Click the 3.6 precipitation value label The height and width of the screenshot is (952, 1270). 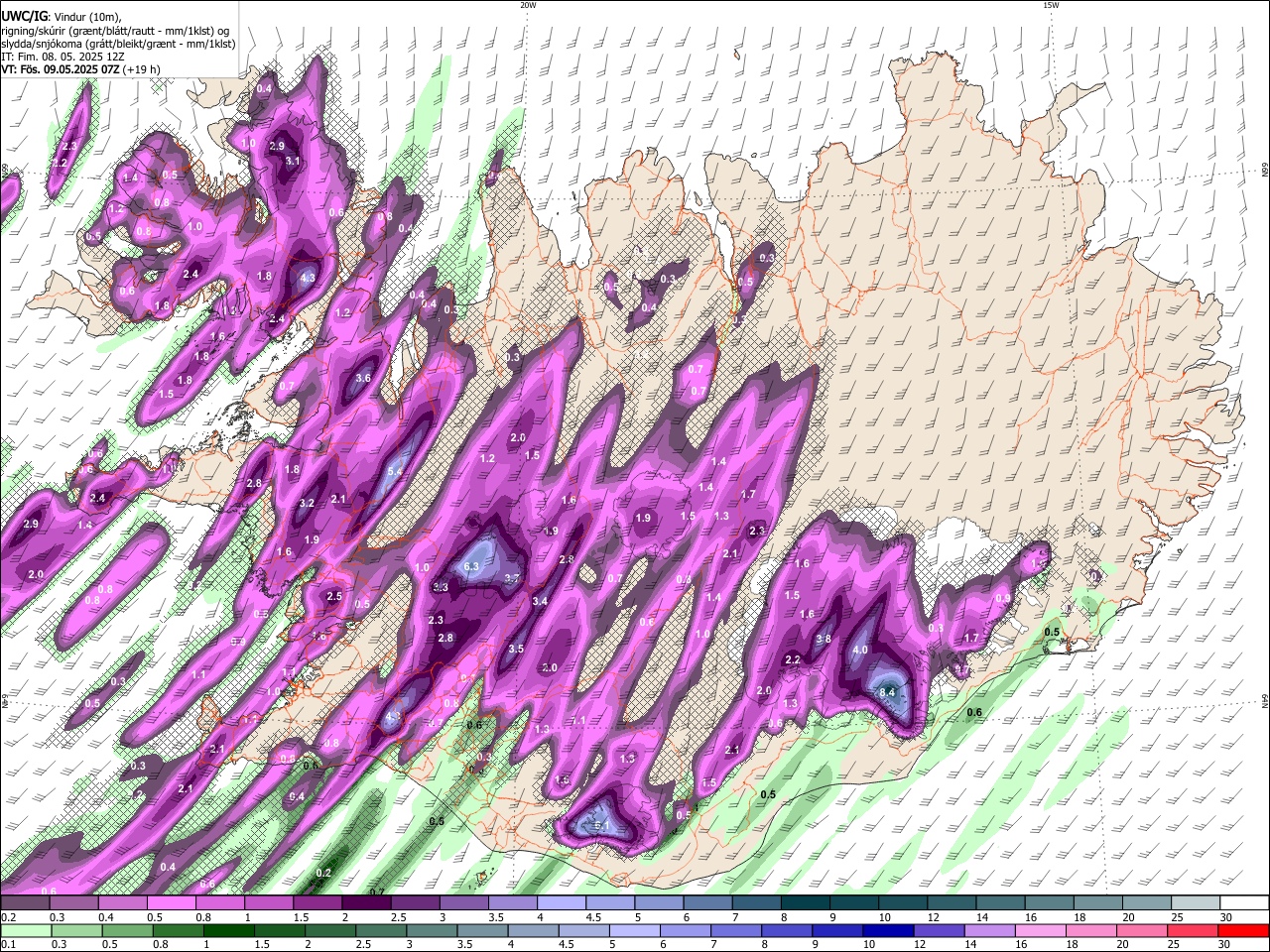click(363, 378)
